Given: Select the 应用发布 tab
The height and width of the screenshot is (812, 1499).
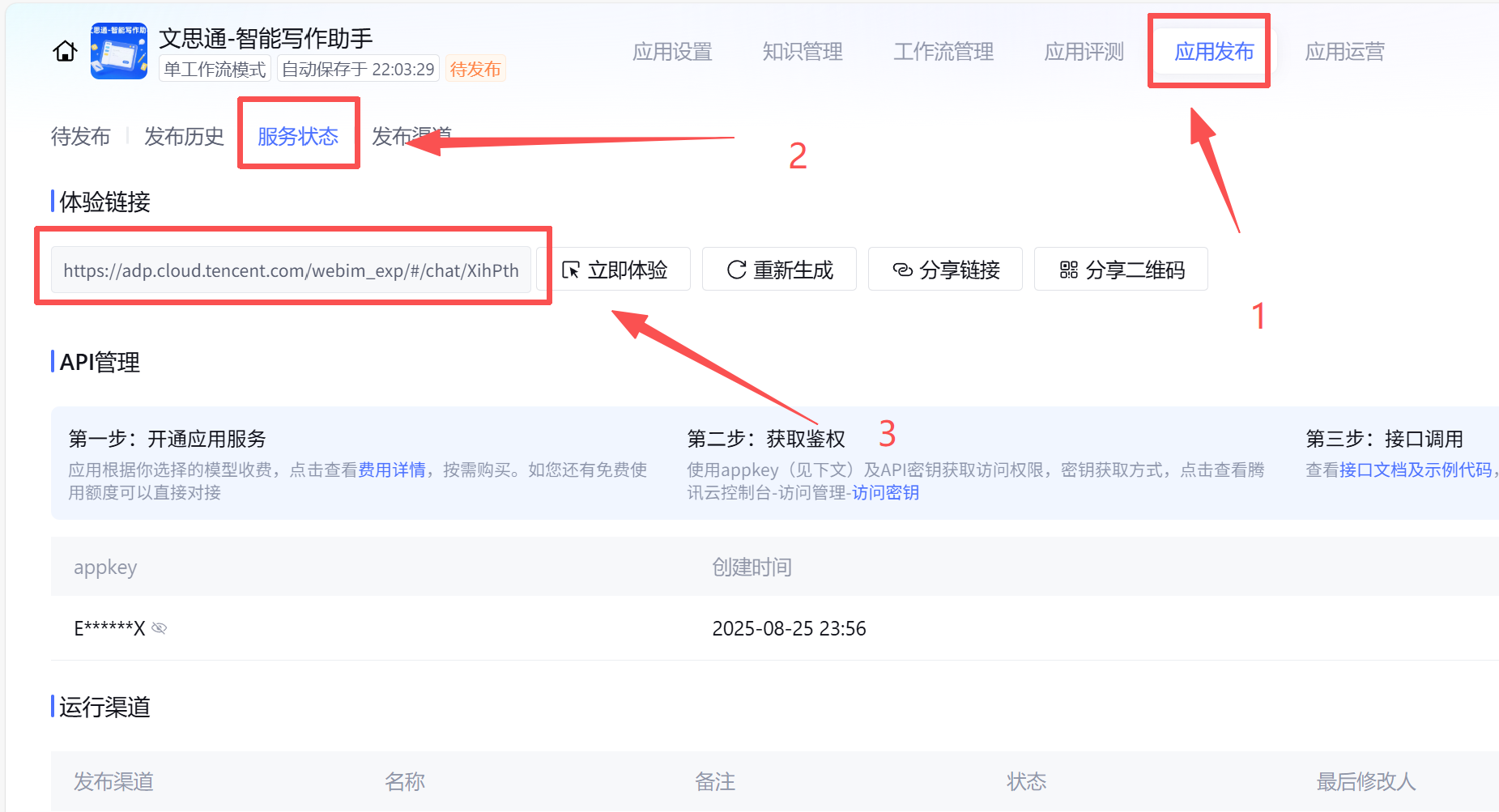Looking at the screenshot, I should 1214,52.
